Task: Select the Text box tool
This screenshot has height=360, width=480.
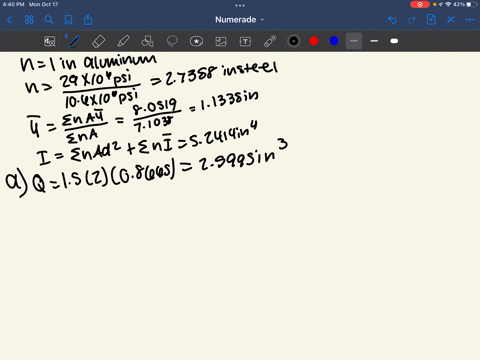Action: (x=245, y=41)
